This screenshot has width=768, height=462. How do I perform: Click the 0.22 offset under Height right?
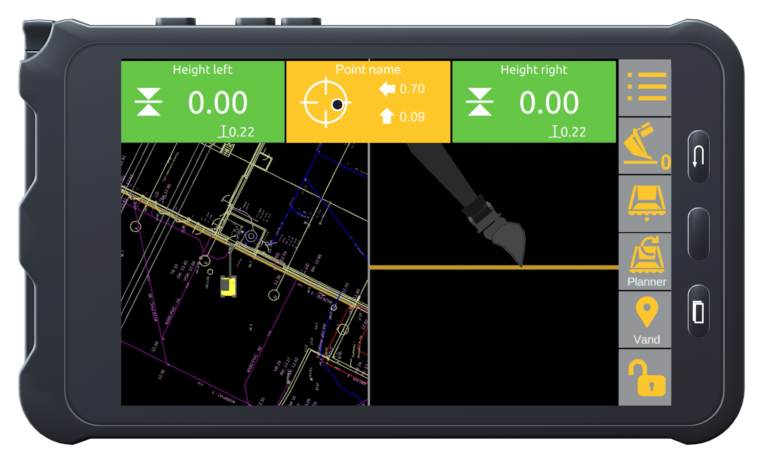click(568, 132)
